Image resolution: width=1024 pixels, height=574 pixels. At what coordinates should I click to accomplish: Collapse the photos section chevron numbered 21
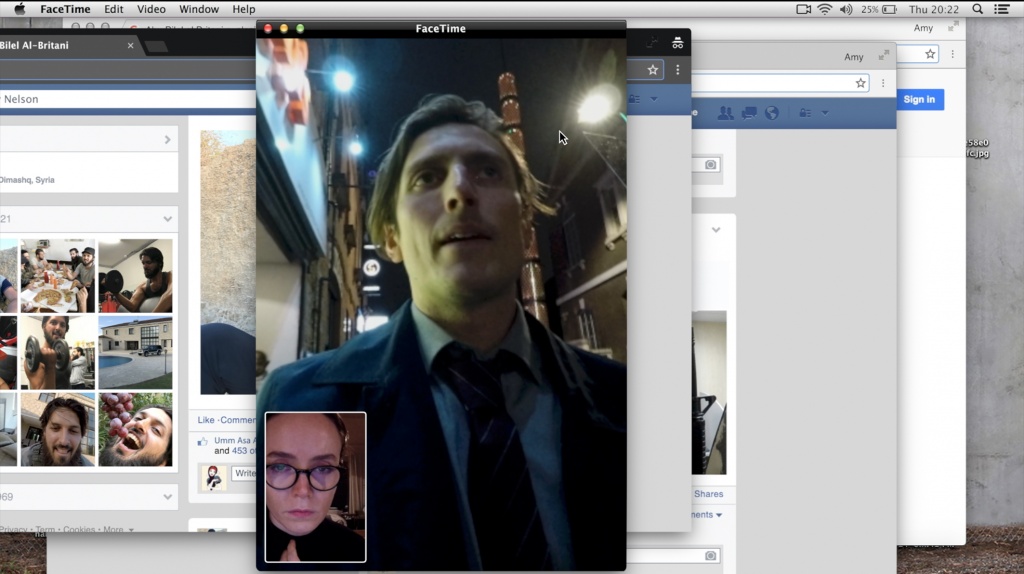click(x=167, y=219)
